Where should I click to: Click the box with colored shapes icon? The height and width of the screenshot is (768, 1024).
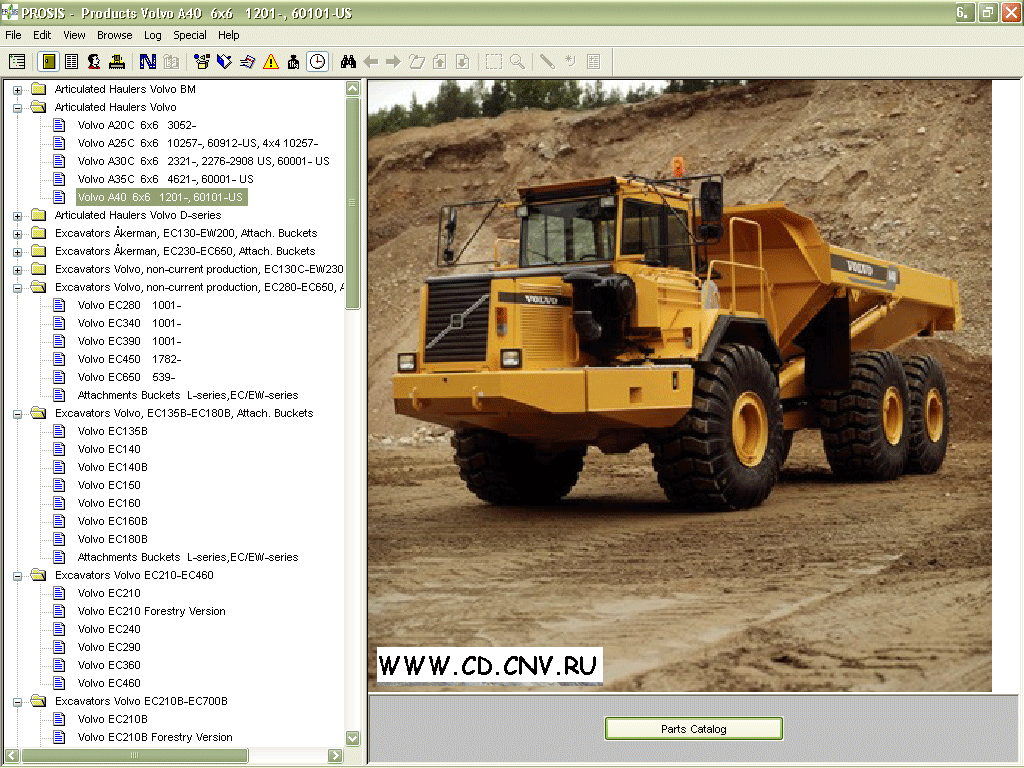point(202,61)
